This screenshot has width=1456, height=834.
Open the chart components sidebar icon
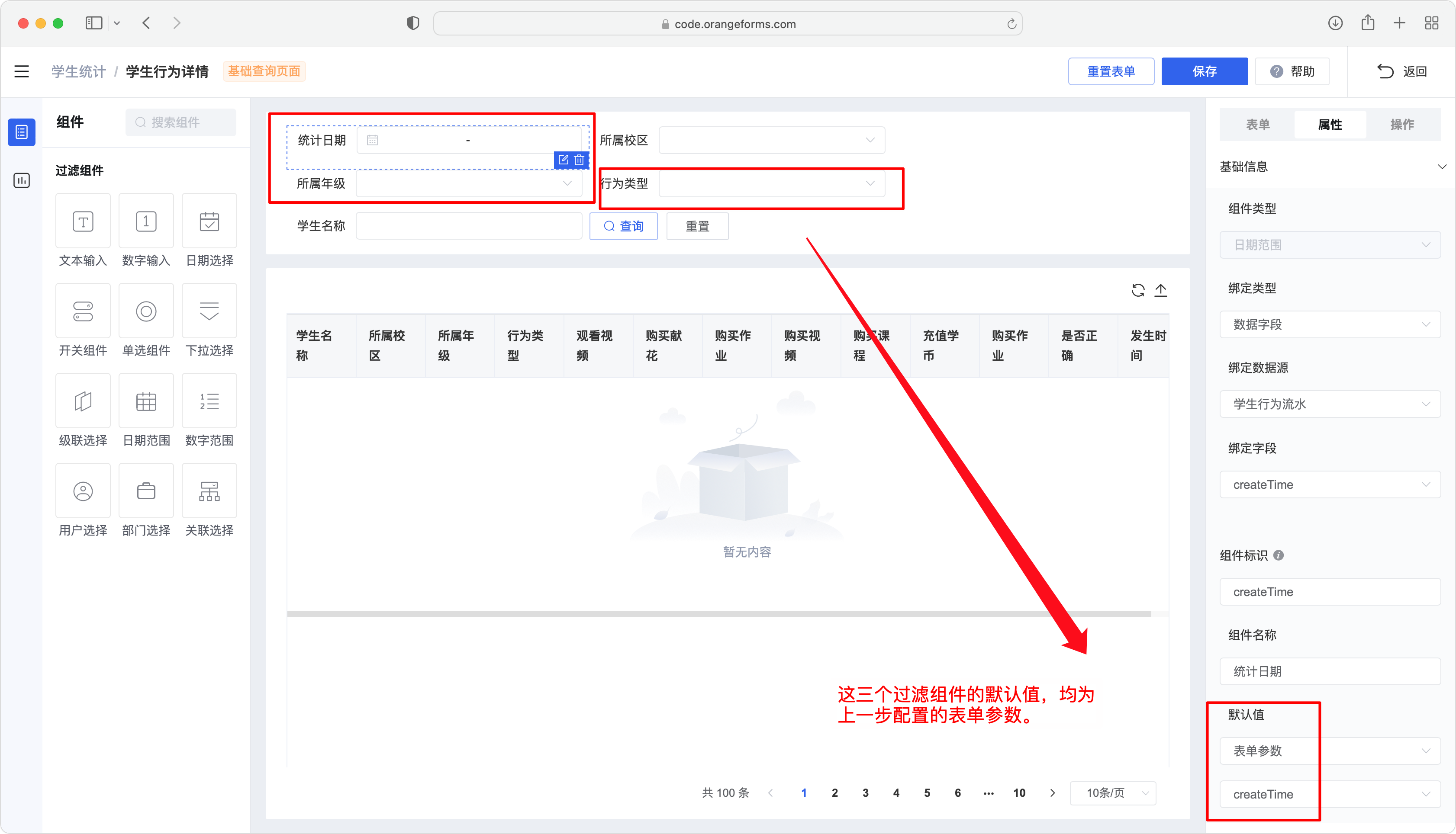[22, 180]
